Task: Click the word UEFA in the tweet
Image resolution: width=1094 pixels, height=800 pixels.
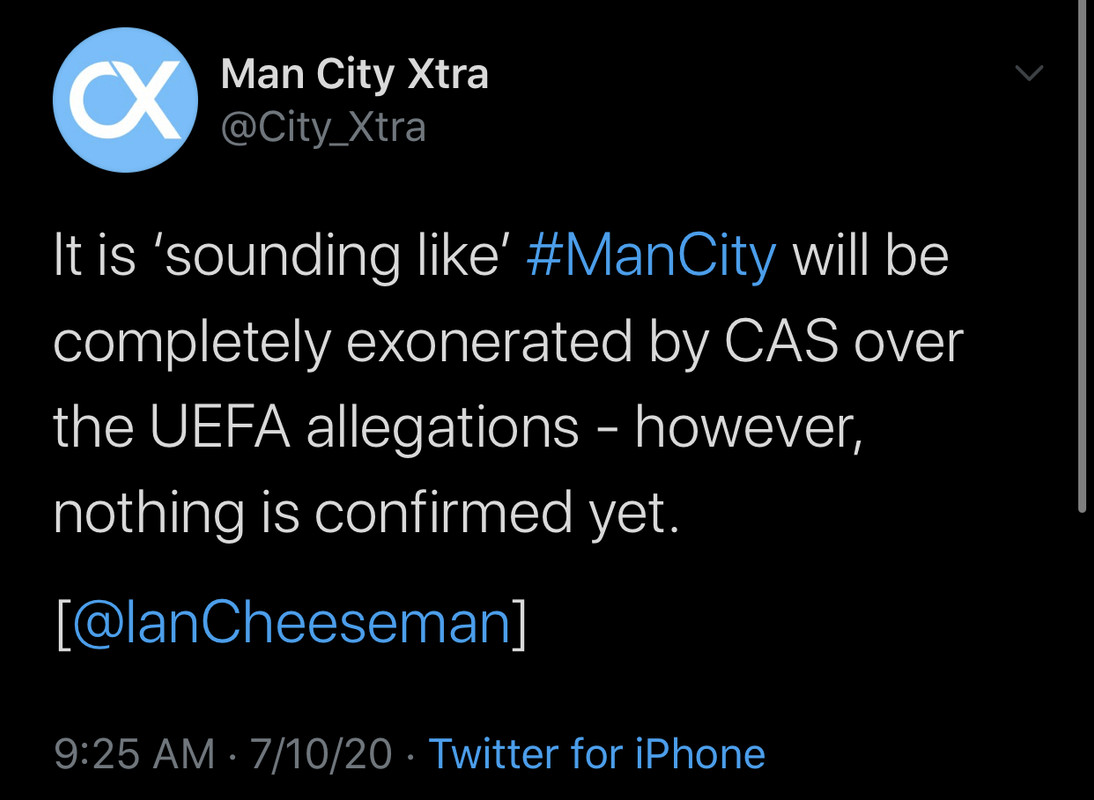Action: [x=221, y=428]
